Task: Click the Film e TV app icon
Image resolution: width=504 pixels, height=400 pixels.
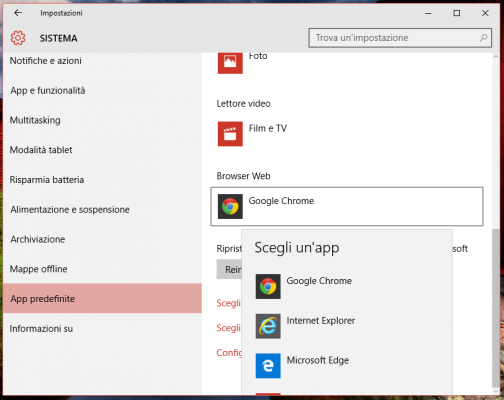Action: (x=230, y=134)
